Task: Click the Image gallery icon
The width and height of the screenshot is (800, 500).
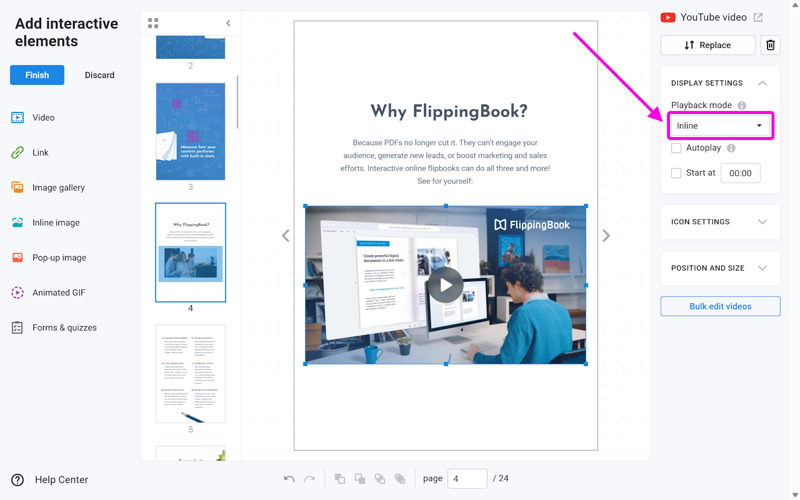Action: click(17, 187)
